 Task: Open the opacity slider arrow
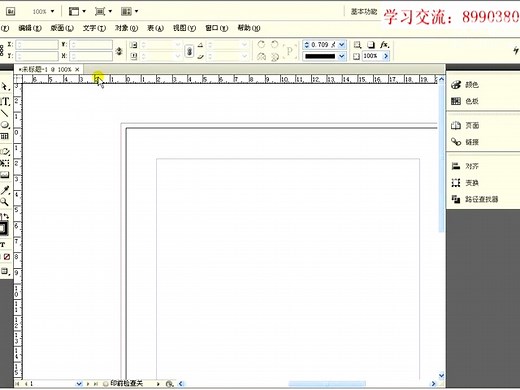click(386, 56)
